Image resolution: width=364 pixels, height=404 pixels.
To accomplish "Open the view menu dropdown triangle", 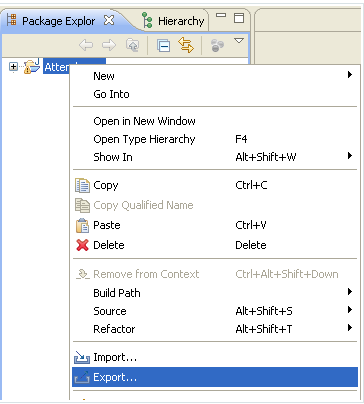I will pos(239,41).
